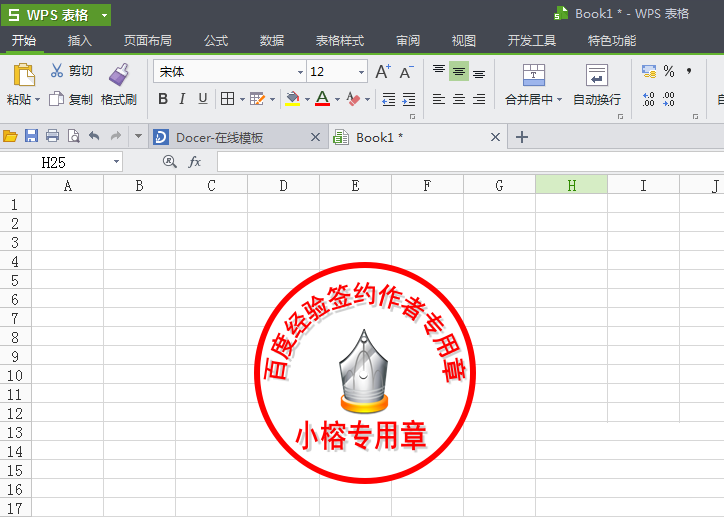Expand the font color dropdown arrow
The width and height of the screenshot is (724, 517).
337,99
